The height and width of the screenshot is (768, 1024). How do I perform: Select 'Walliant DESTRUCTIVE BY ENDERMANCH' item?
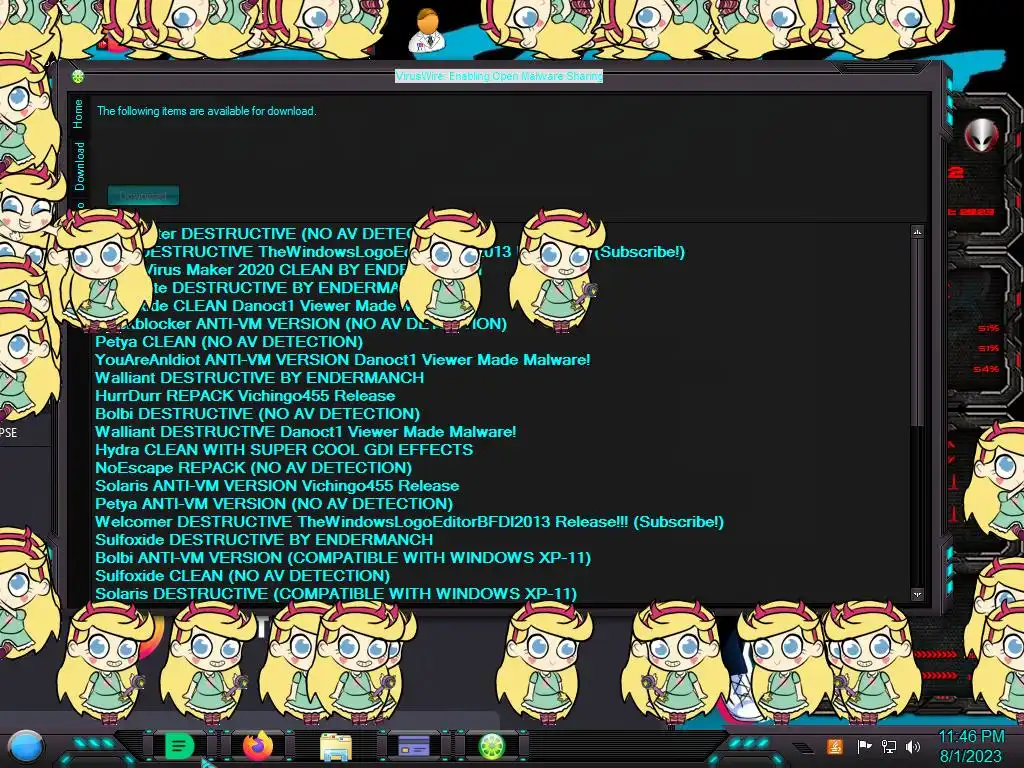point(259,377)
